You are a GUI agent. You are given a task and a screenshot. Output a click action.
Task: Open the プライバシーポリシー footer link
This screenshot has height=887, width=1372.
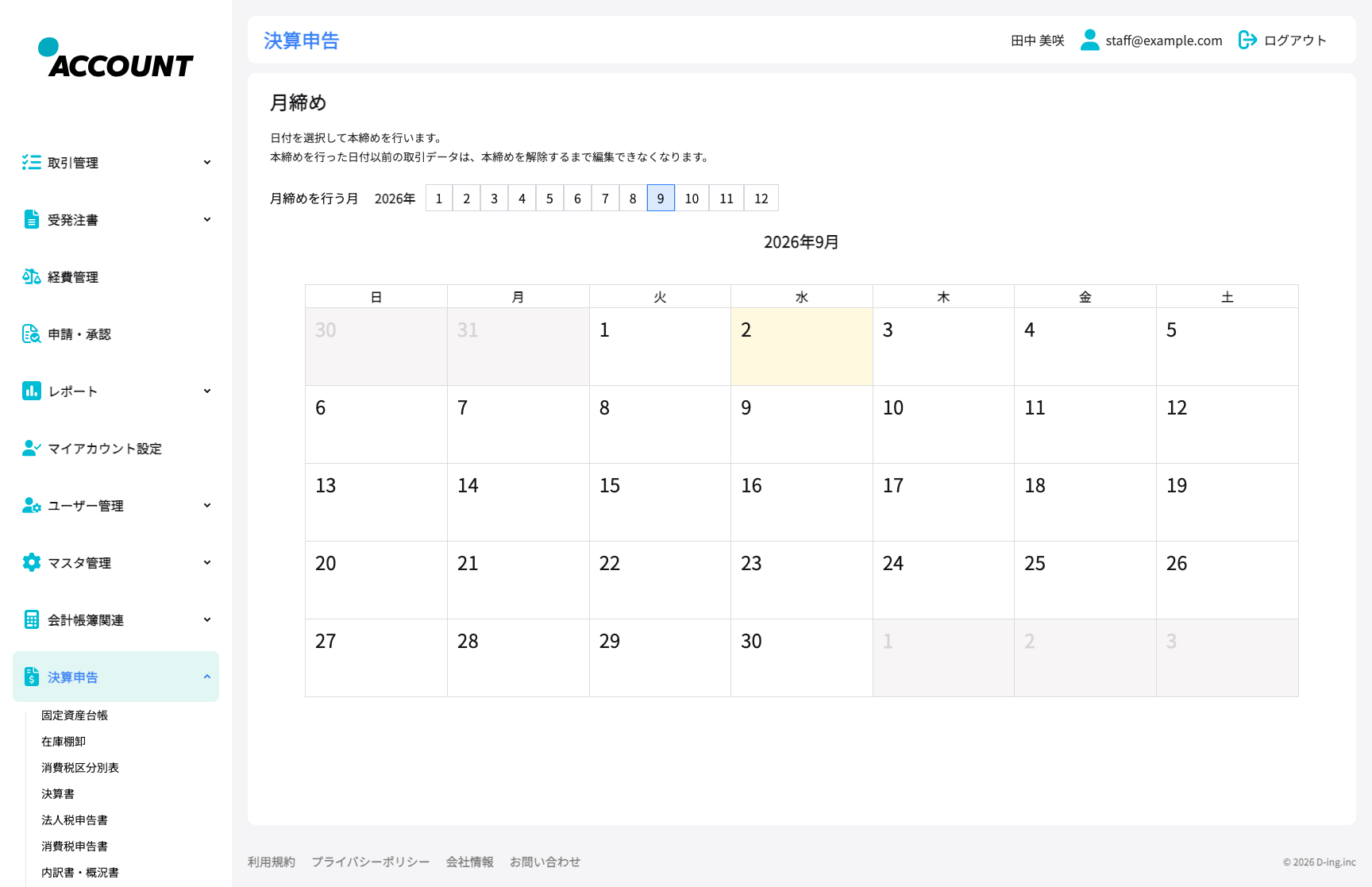pyautogui.click(x=371, y=862)
